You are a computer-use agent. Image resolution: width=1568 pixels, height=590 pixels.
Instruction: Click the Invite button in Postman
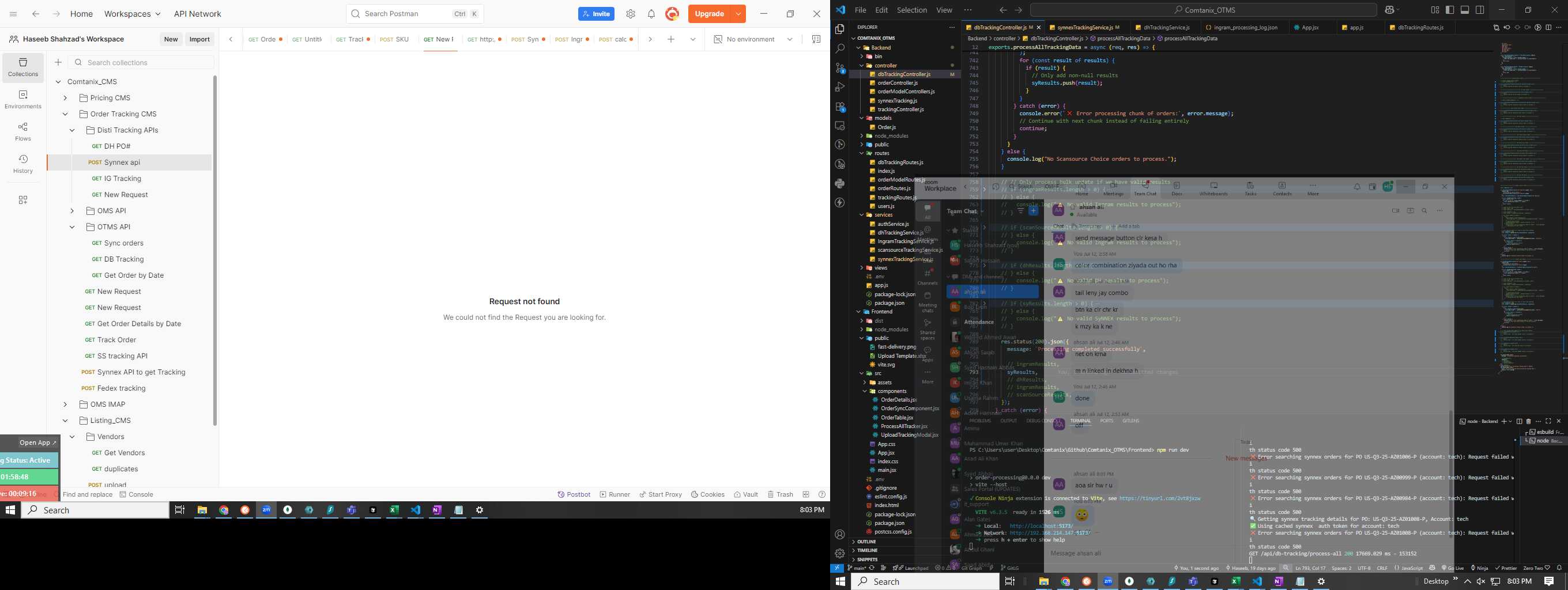pyautogui.click(x=596, y=14)
